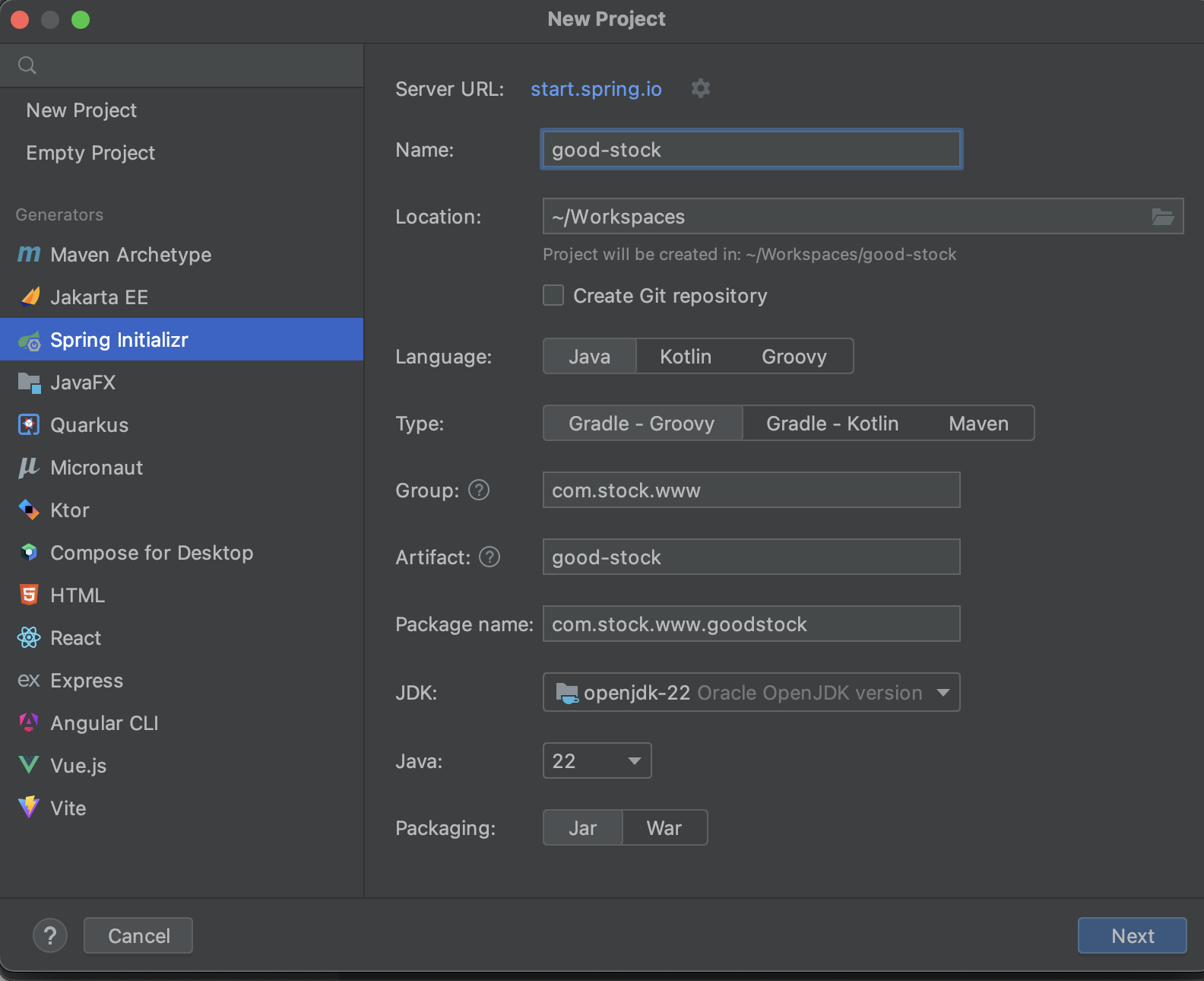This screenshot has height=981, width=1204.
Task: Open the JDK dropdown
Action: [x=752, y=692]
